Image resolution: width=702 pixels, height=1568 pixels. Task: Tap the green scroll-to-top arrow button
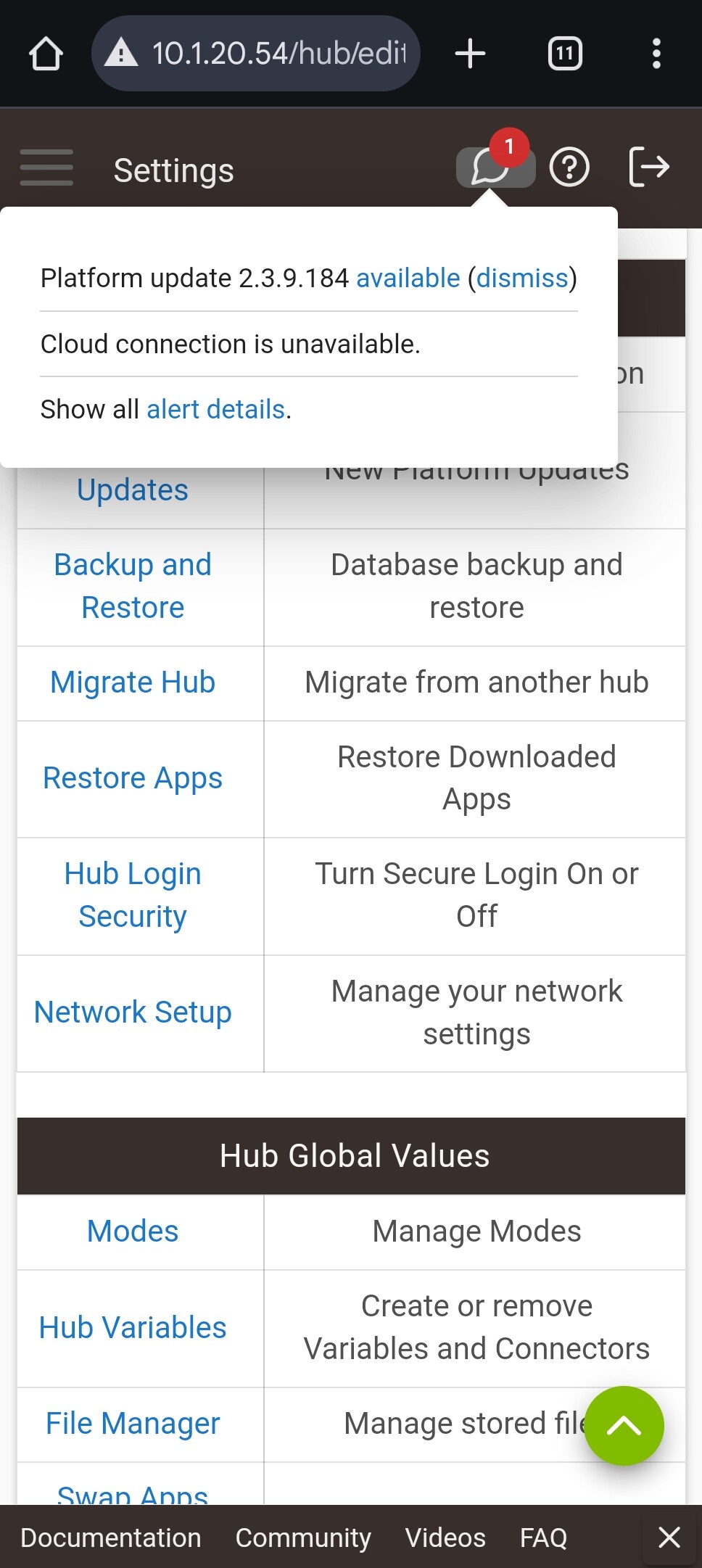(624, 1425)
